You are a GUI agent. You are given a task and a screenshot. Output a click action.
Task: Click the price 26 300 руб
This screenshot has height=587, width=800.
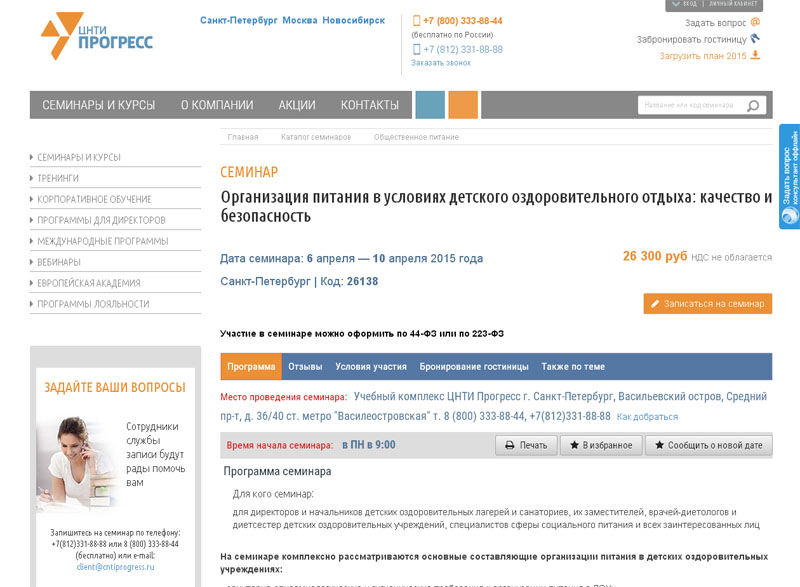click(x=655, y=256)
